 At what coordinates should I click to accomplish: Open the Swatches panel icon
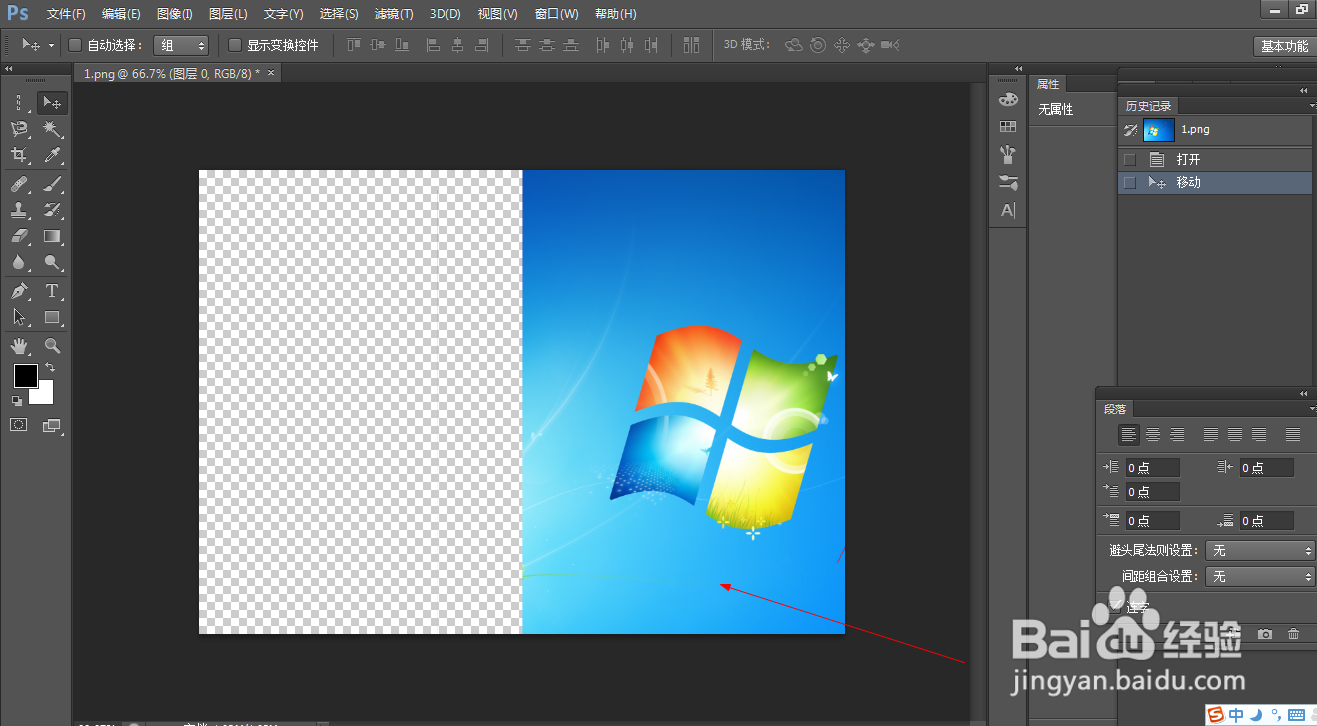pyautogui.click(x=1008, y=127)
